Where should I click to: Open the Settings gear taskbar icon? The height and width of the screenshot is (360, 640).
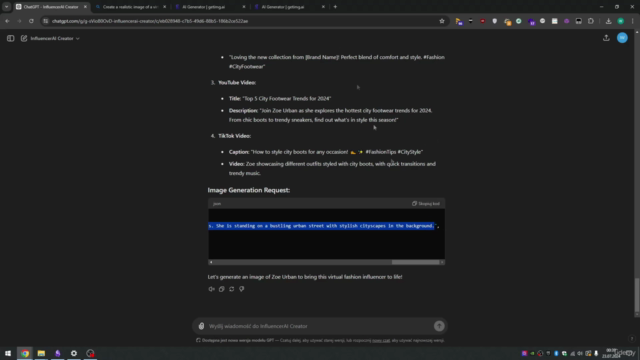74,353
